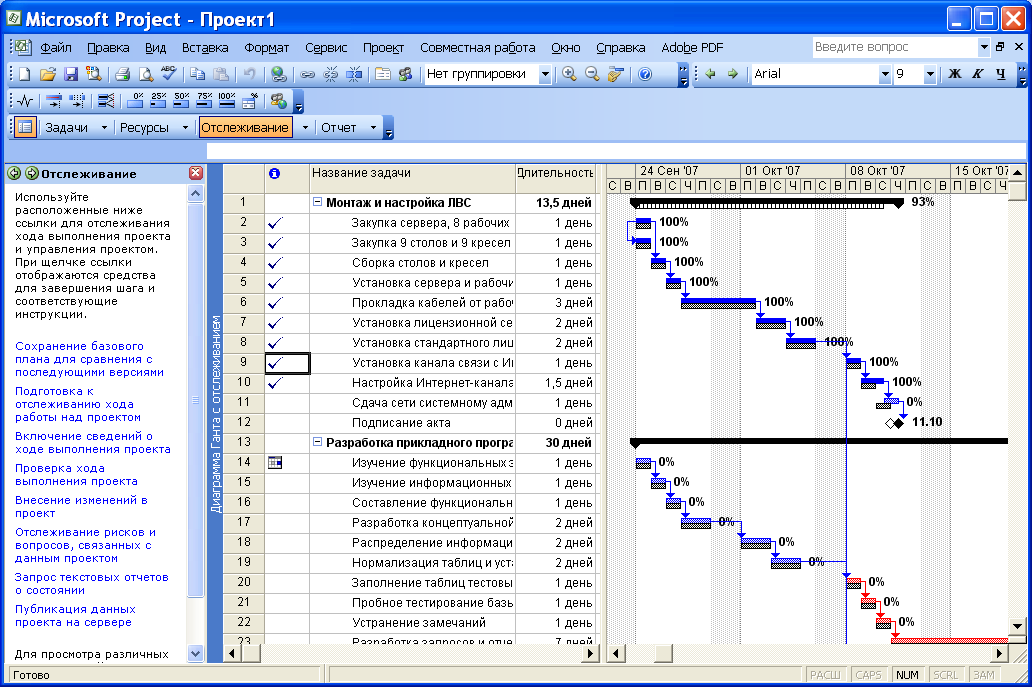Image resolution: width=1032 pixels, height=687 pixels.
Task: Open the Формат menu
Action: [267, 47]
